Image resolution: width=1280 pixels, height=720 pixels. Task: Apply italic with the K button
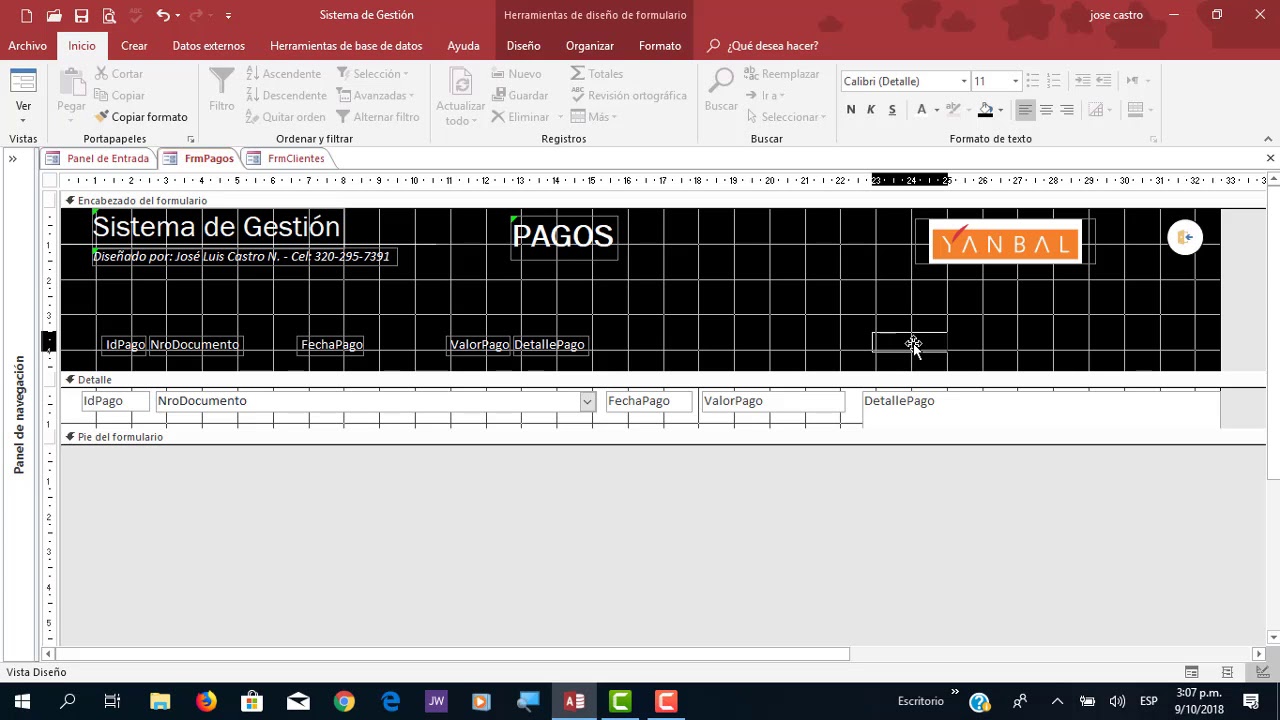click(871, 110)
